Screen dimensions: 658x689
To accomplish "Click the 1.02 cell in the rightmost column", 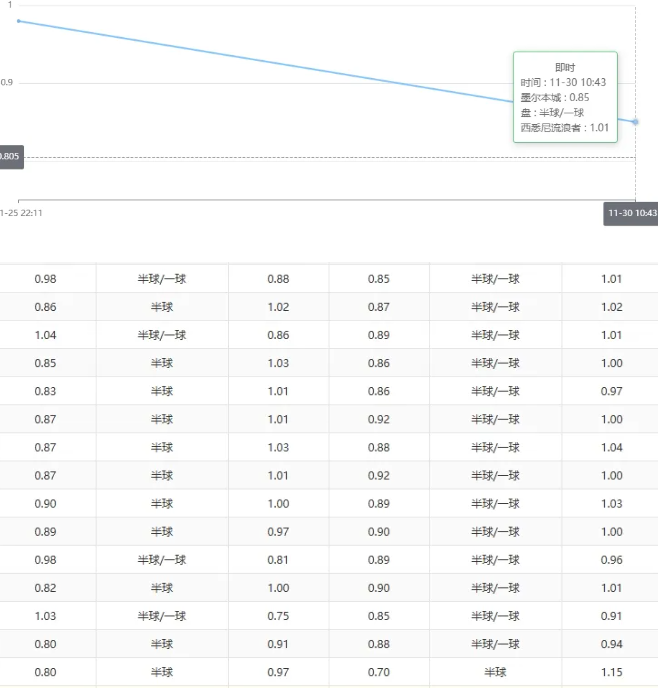I will [611, 307].
